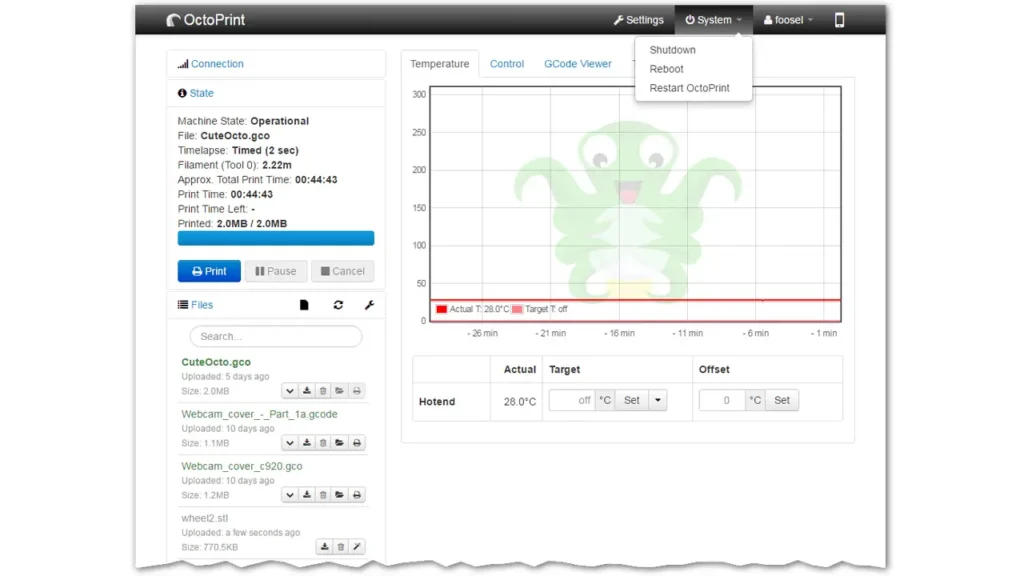Open the upload file icon in Files header
Viewport: 1024px width, 576px height.
[304, 305]
